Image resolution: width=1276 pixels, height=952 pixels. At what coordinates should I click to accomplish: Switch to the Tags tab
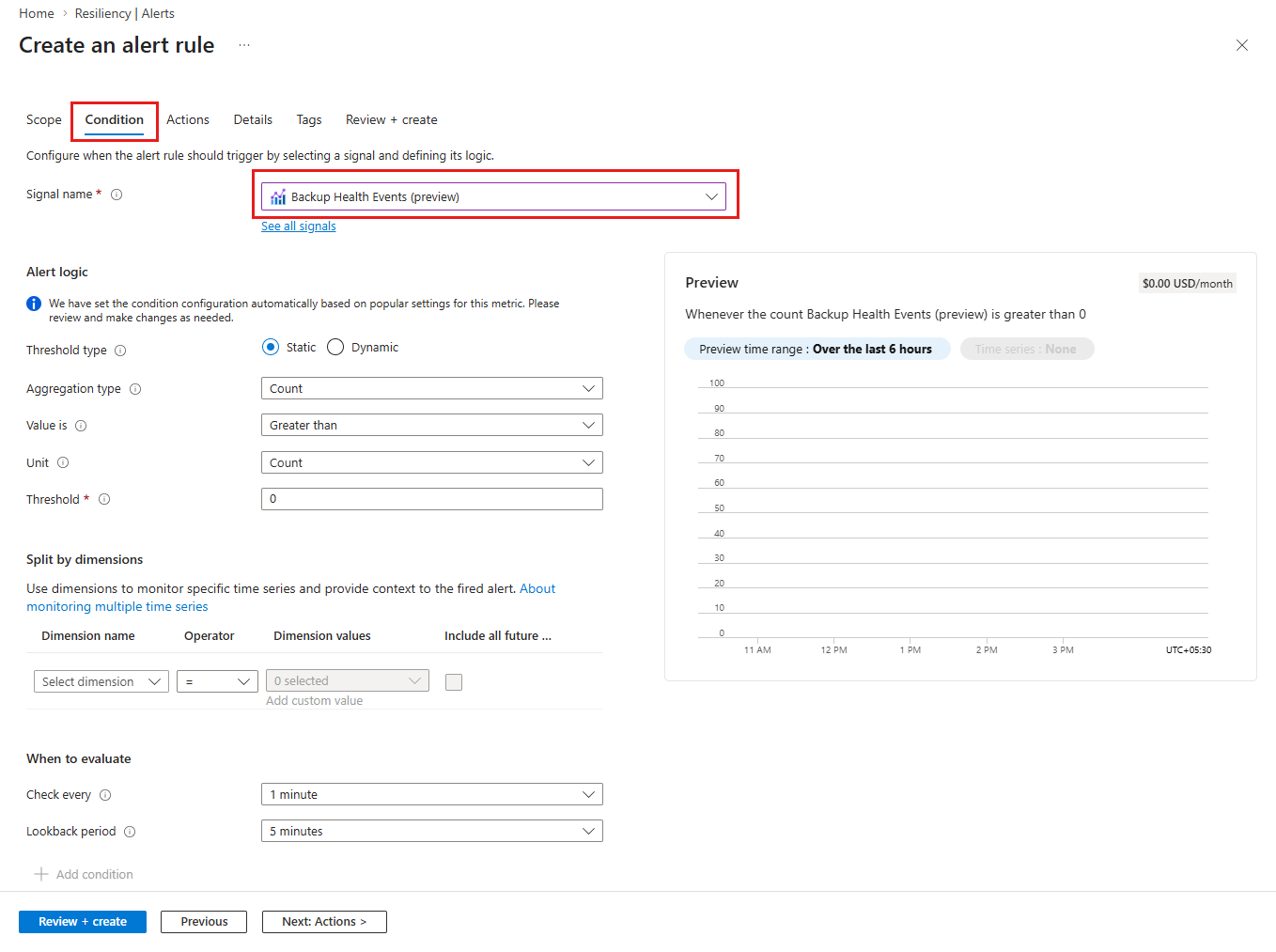point(309,119)
